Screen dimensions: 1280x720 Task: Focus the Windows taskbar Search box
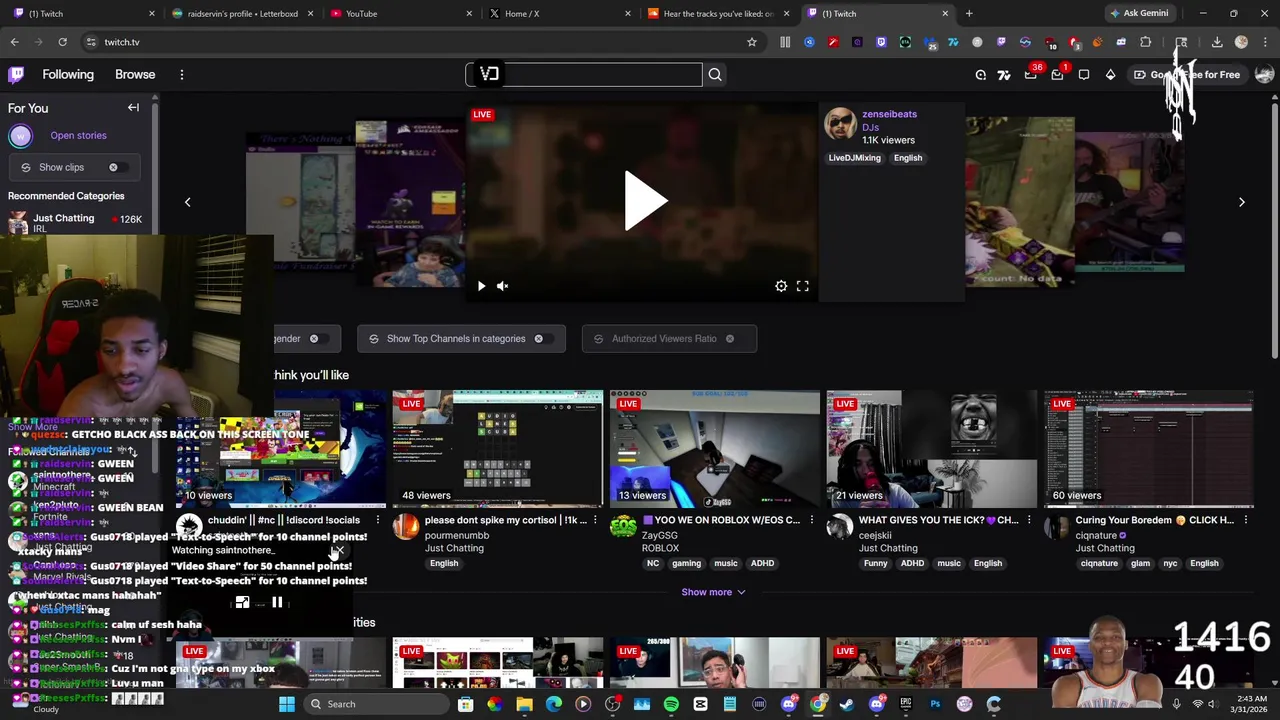pyautogui.click(x=376, y=704)
